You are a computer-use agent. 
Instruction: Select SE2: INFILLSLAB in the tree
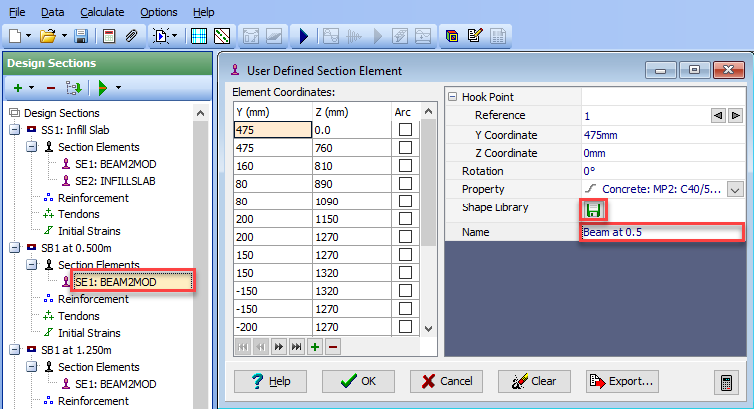[115, 181]
